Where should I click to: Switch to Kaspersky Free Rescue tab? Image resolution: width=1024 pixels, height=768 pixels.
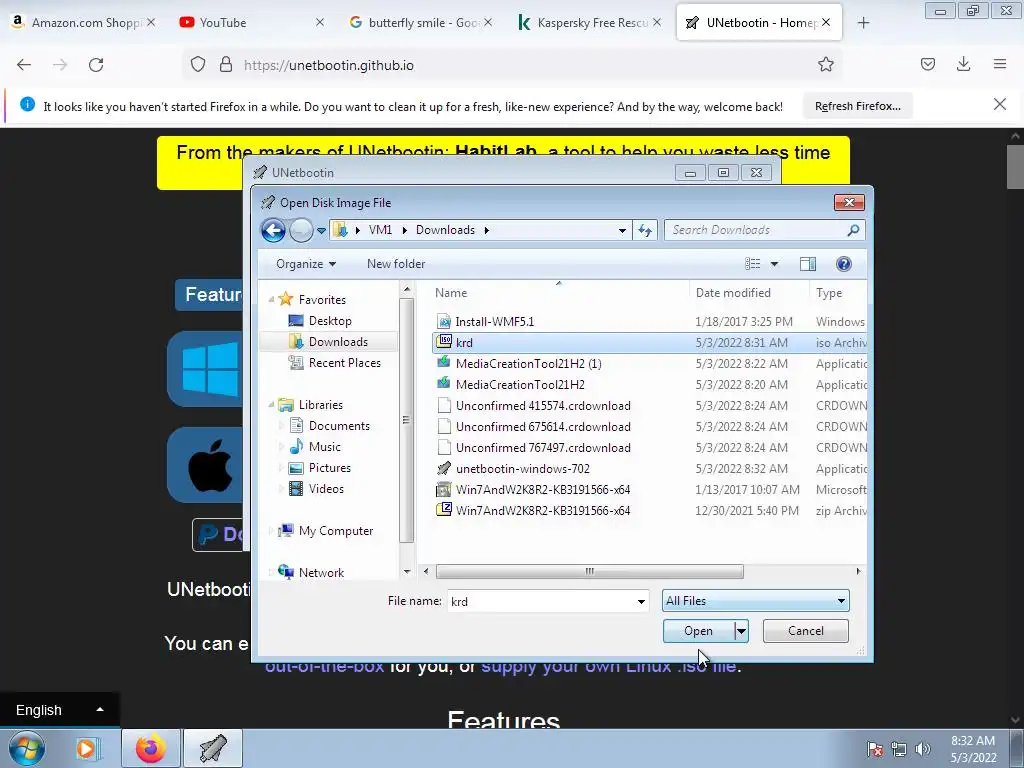click(x=590, y=22)
